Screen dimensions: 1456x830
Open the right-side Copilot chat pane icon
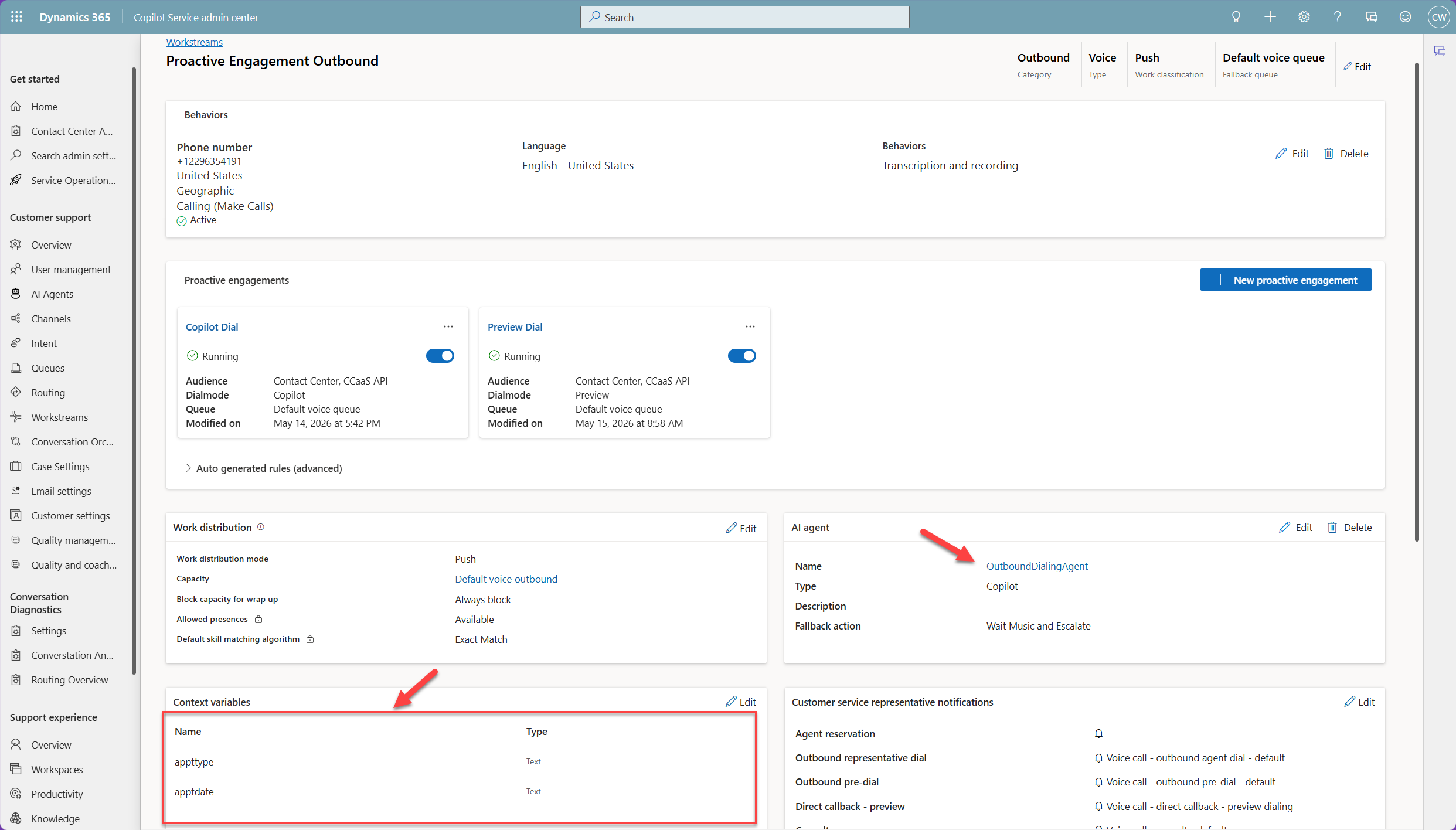pyautogui.click(x=1440, y=51)
